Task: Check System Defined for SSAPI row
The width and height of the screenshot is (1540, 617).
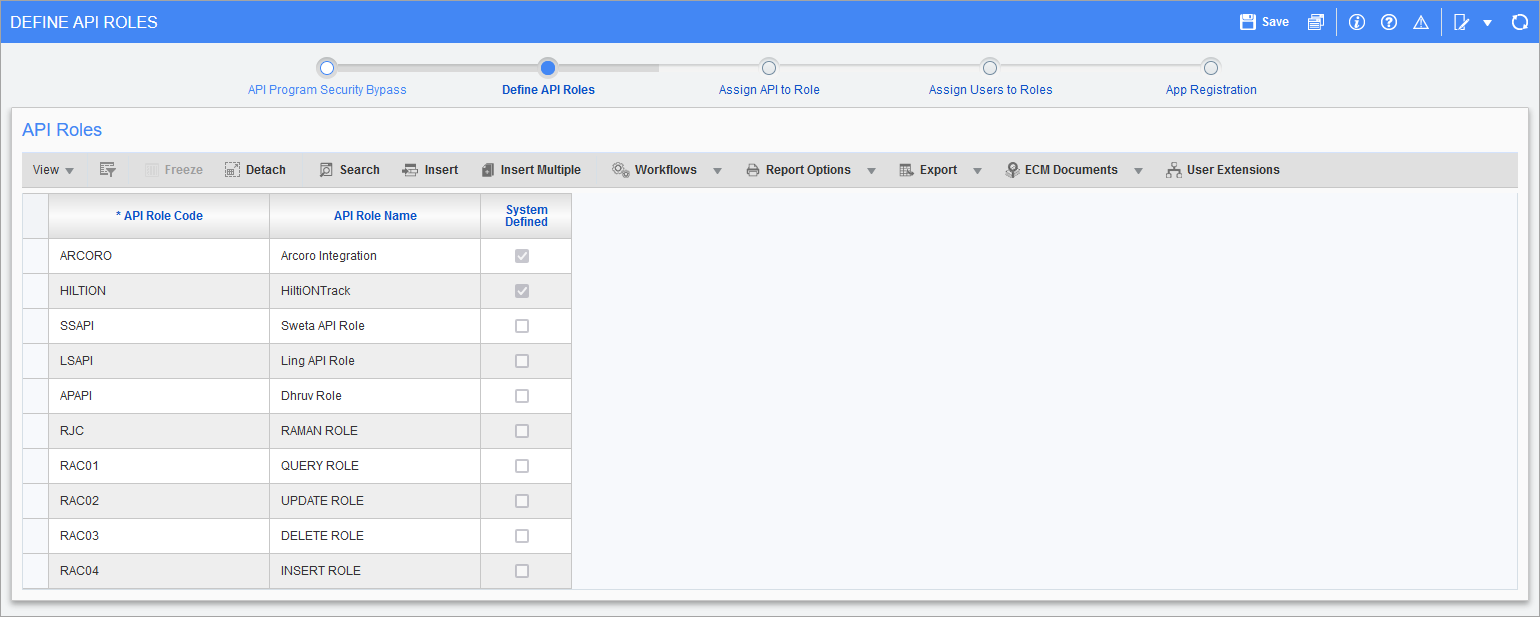Action: coord(522,326)
